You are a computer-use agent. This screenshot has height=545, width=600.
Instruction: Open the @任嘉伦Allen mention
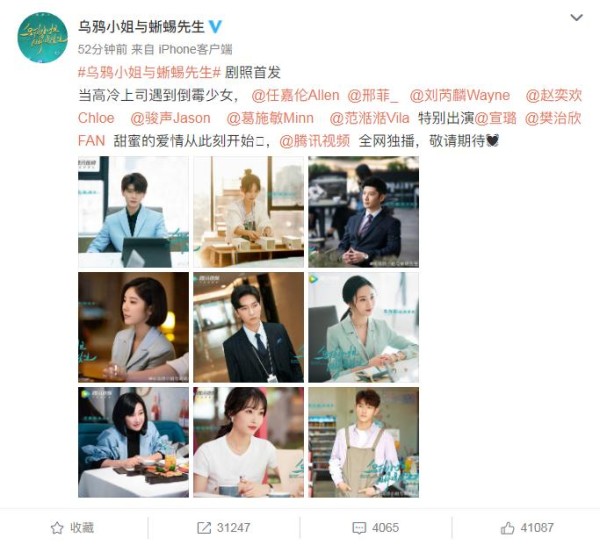pos(295,95)
